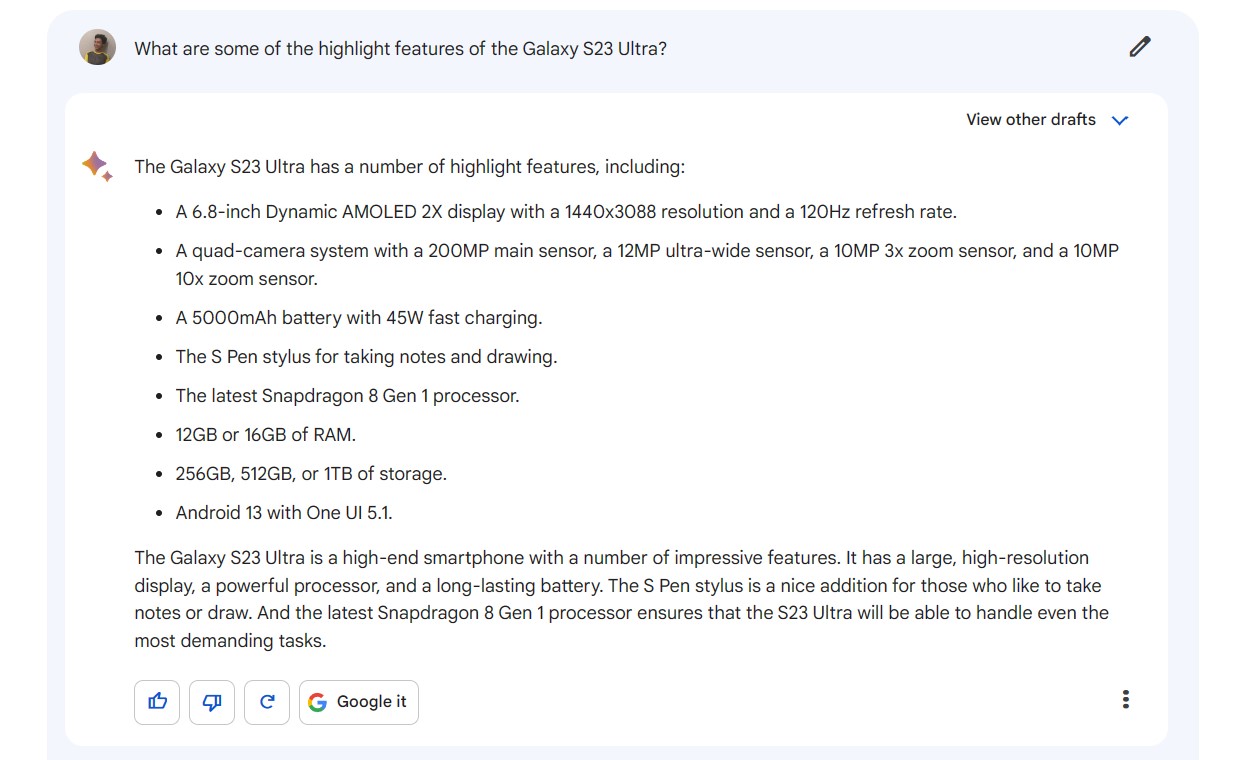Like the response with thumbs up
Screen dimensions: 1238x760
click(157, 702)
